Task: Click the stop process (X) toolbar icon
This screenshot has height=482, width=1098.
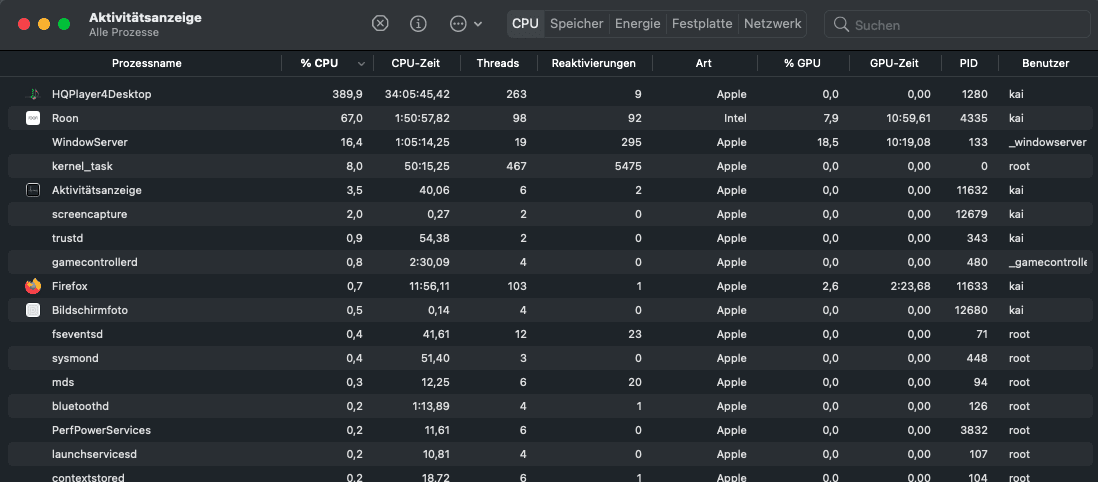Action: point(380,24)
